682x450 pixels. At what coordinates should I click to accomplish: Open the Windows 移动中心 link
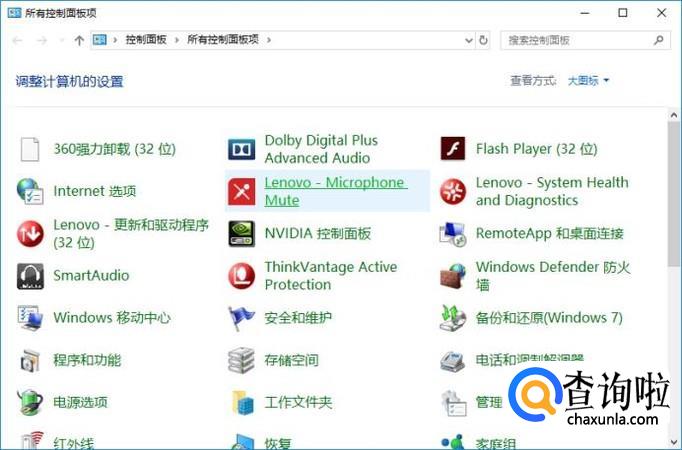(112, 318)
